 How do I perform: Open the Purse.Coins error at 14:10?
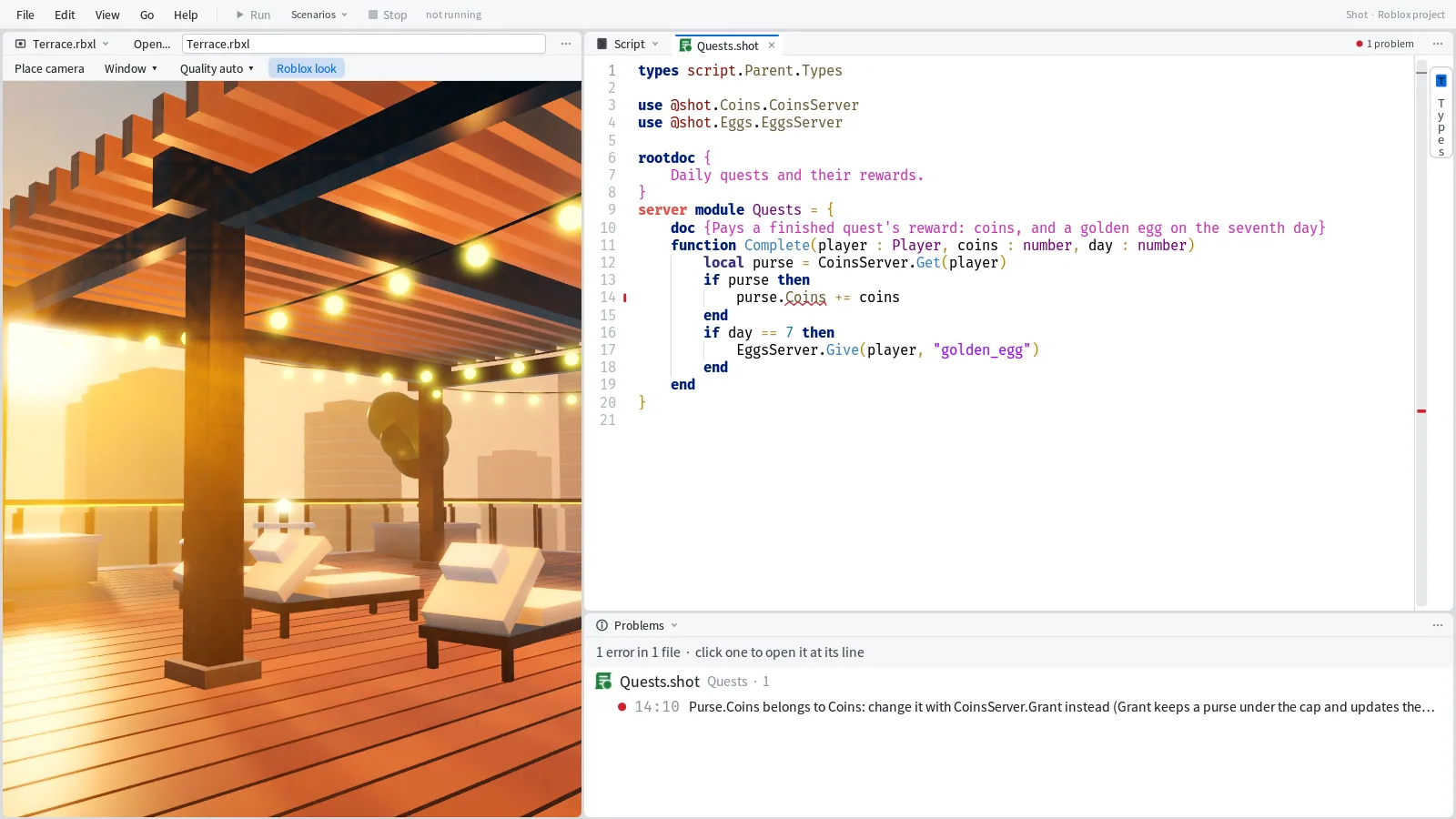click(1018, 707)
